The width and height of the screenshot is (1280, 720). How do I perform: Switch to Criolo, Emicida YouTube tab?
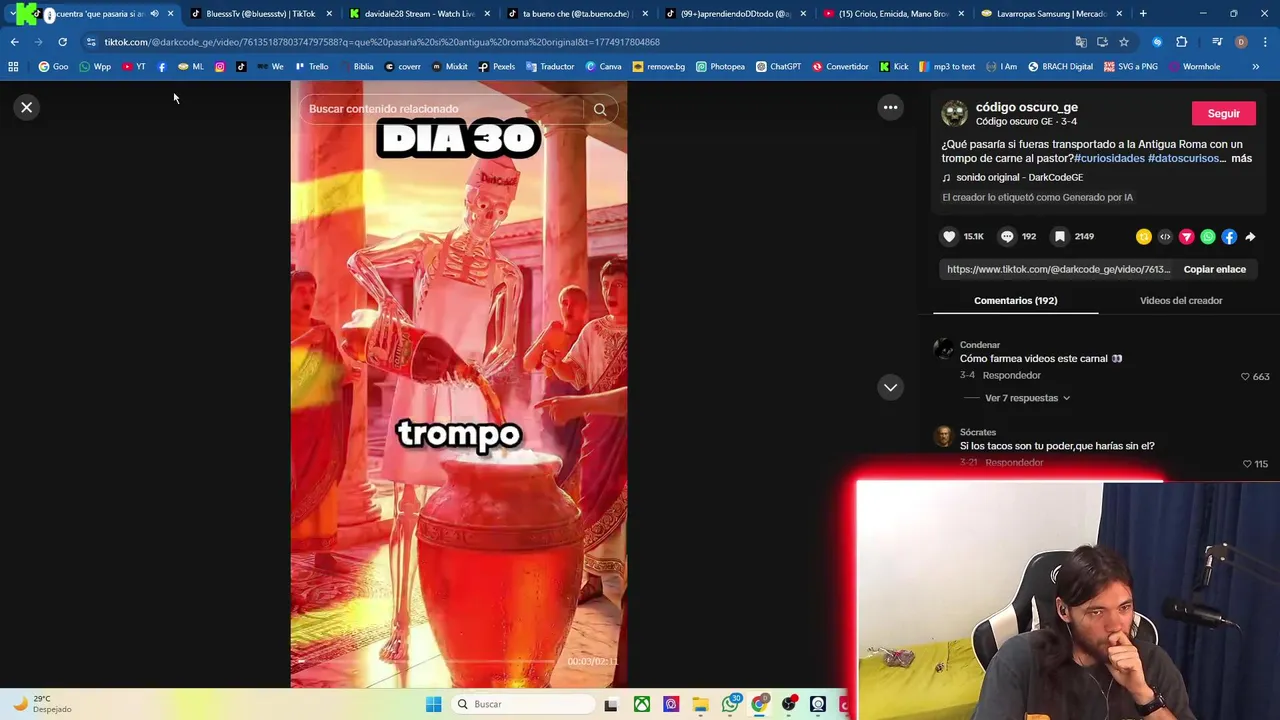(895, 14)
